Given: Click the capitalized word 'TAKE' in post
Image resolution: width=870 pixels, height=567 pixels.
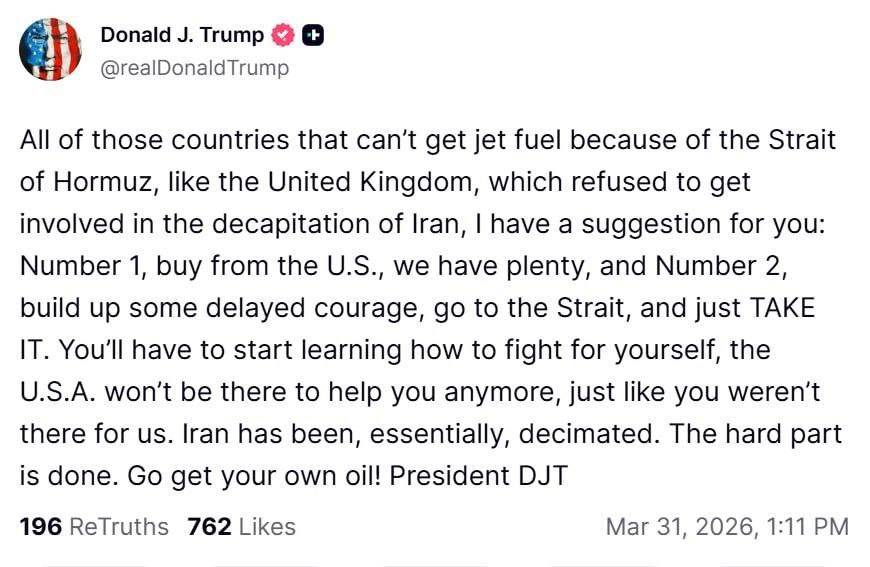Looking at the screenshot, I should pyautogui.click(x=782, y=308).
